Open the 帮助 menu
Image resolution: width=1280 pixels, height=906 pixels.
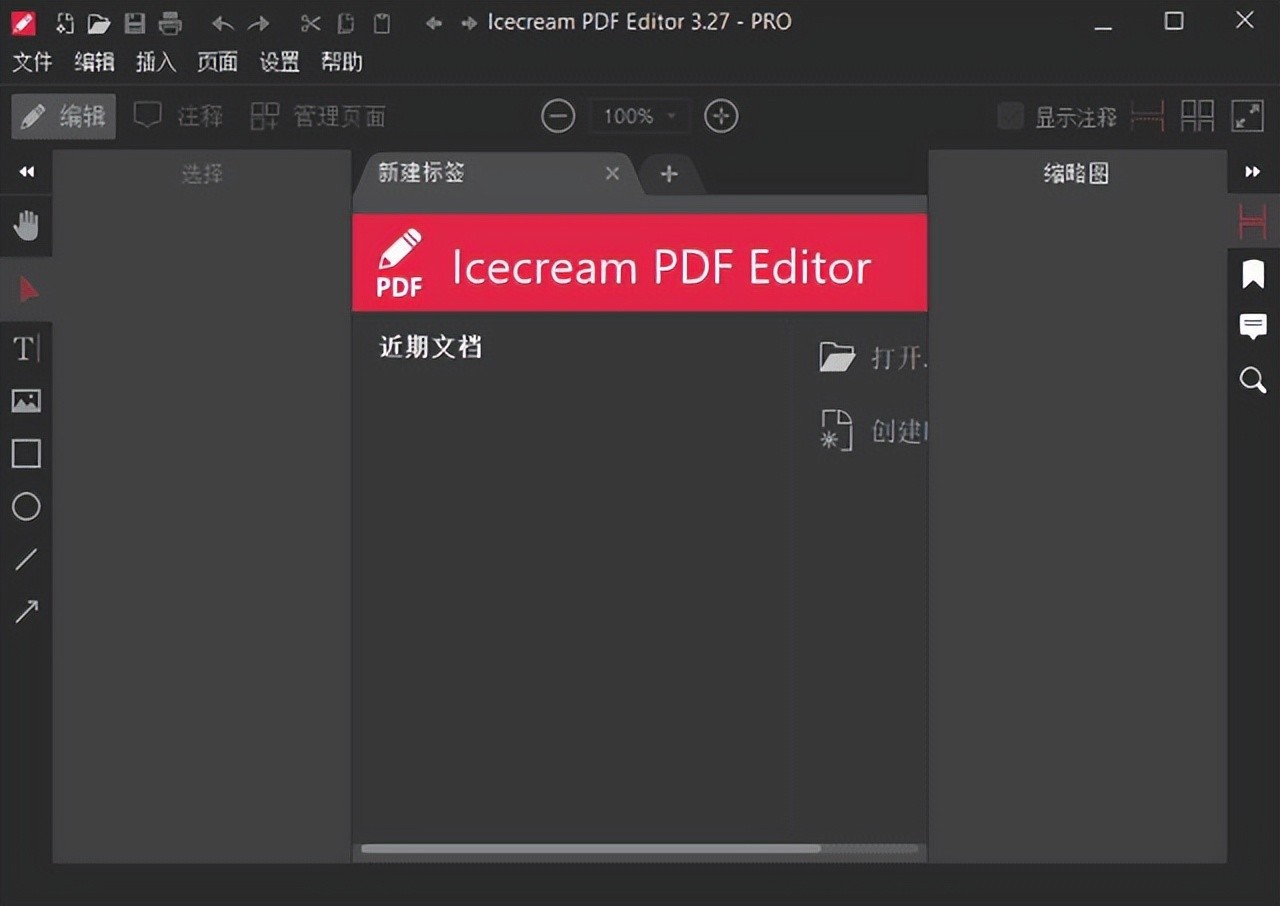pyautogui.click(x=341, y=62)
